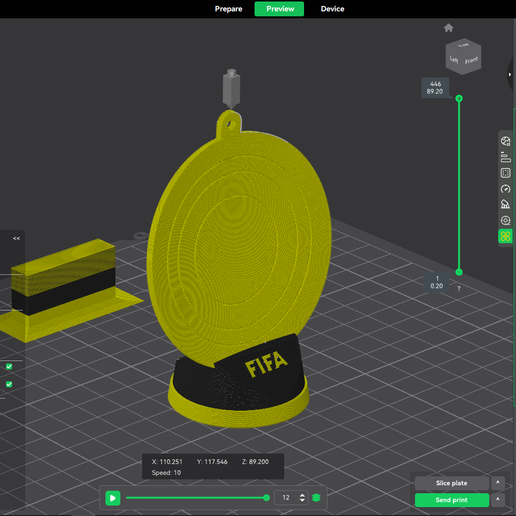The image size is (516, 516).
Task: Click the Speed: 10 readout
Action: click(x=166, y=473)
